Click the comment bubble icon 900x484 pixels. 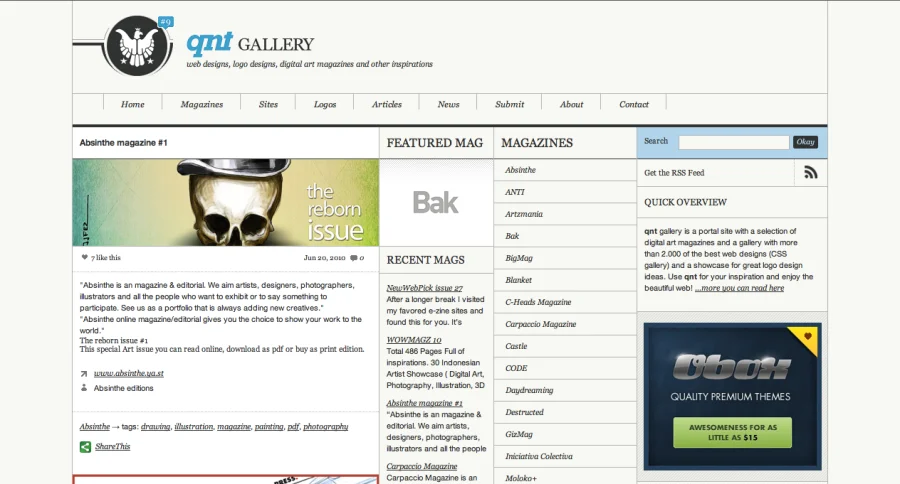354,258
